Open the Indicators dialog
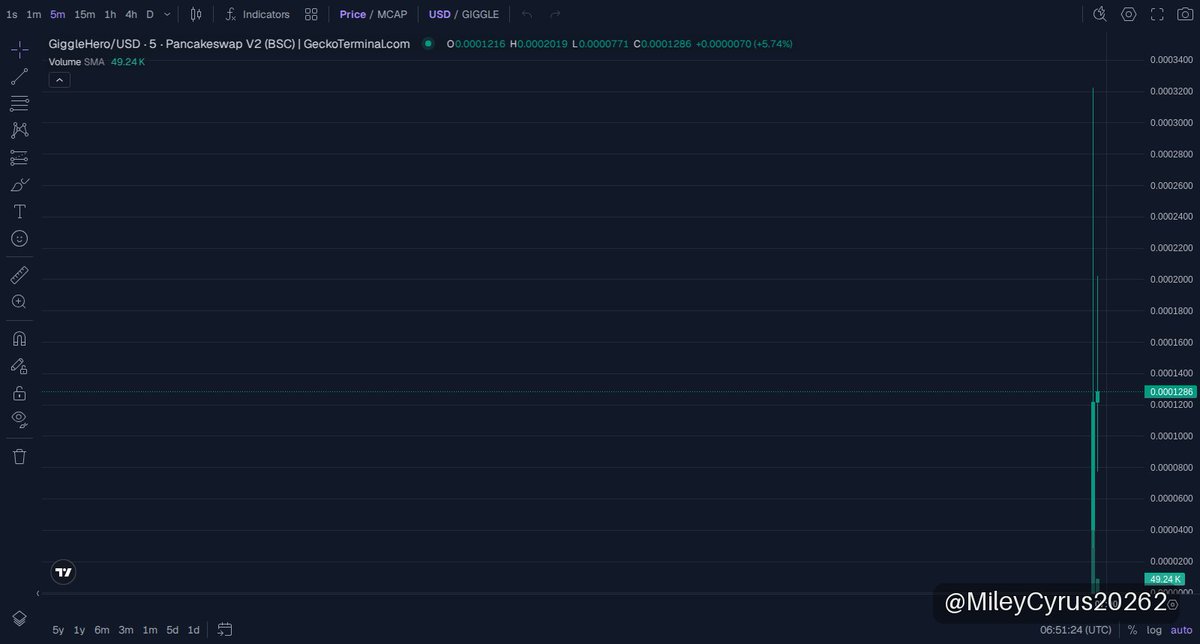This screenshot has height=644, width=1200. click(x=257, y=14)
